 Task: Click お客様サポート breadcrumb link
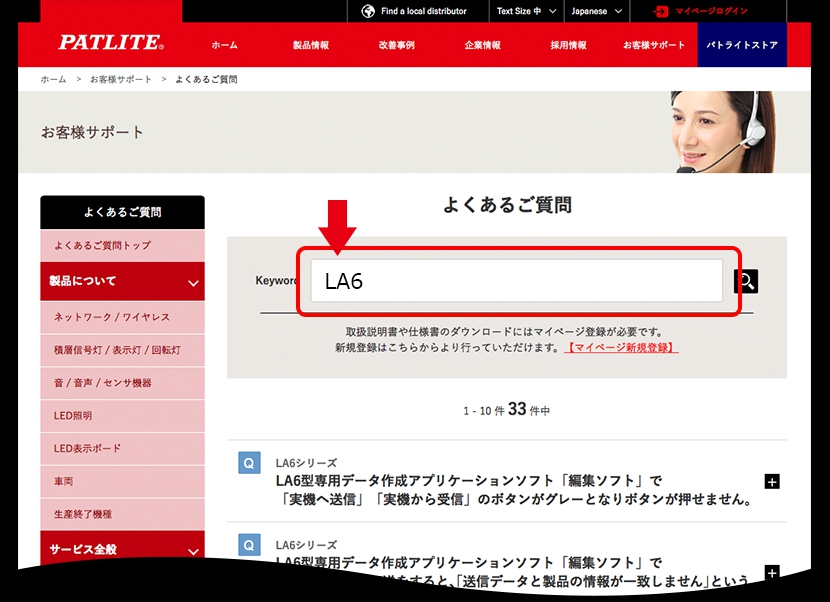click(121, 79)
